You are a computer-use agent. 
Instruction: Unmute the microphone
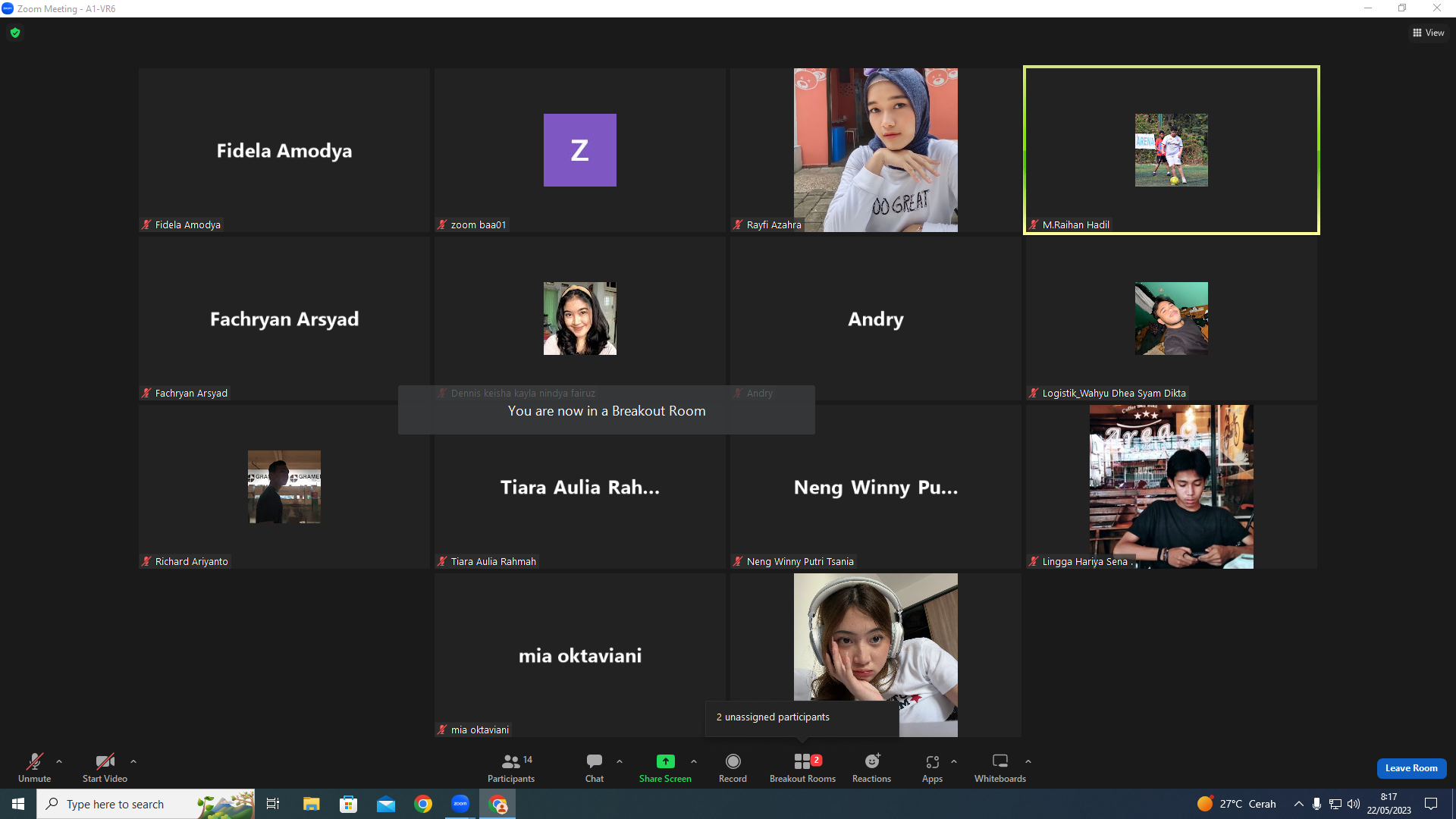pos(35,767)
